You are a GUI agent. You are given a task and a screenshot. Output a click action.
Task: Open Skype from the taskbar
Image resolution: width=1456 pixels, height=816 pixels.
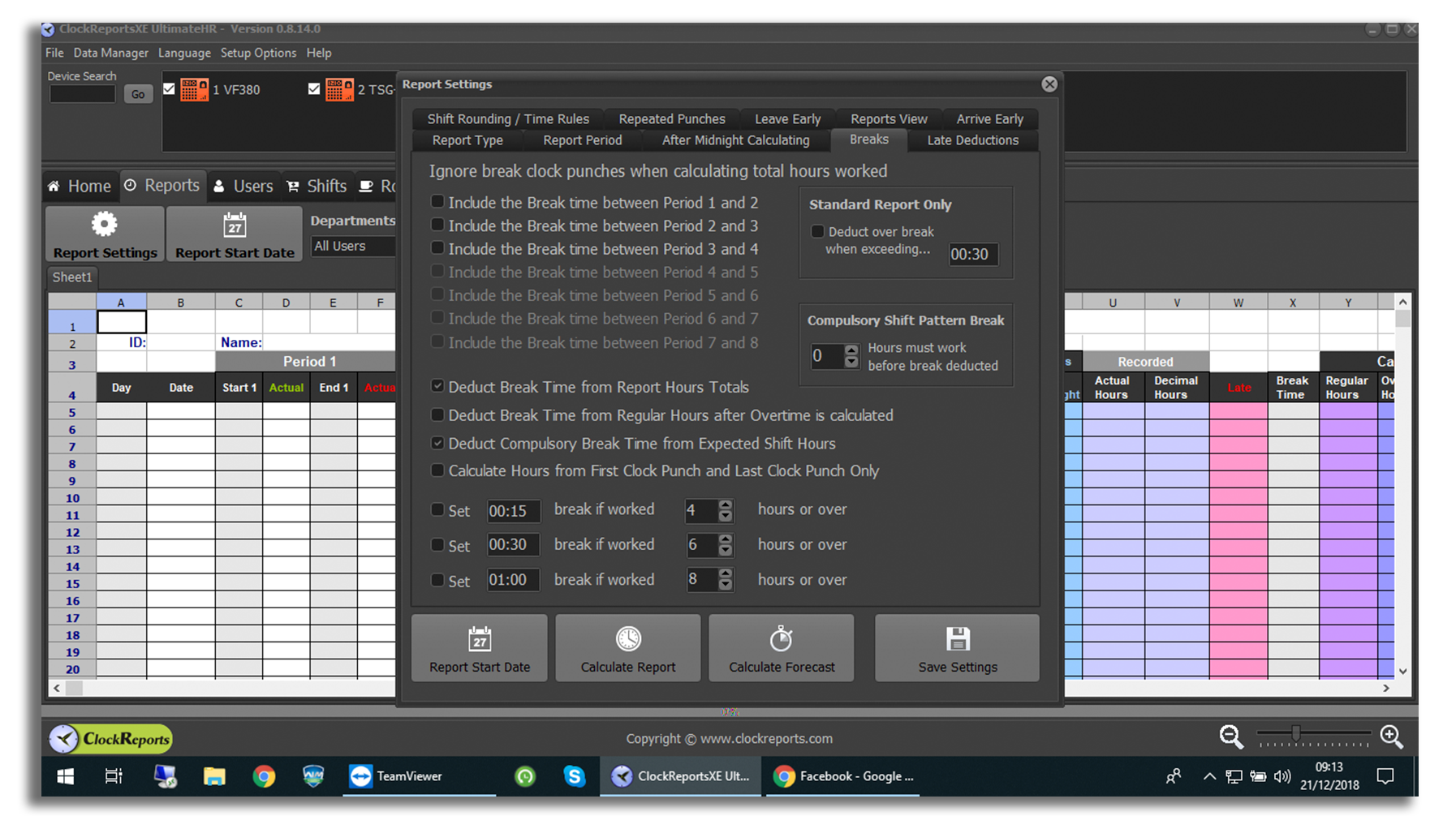point(575,776)
